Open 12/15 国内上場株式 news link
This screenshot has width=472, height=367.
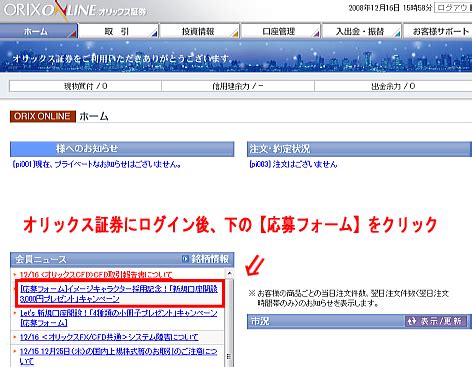click(x=118, y=356)
